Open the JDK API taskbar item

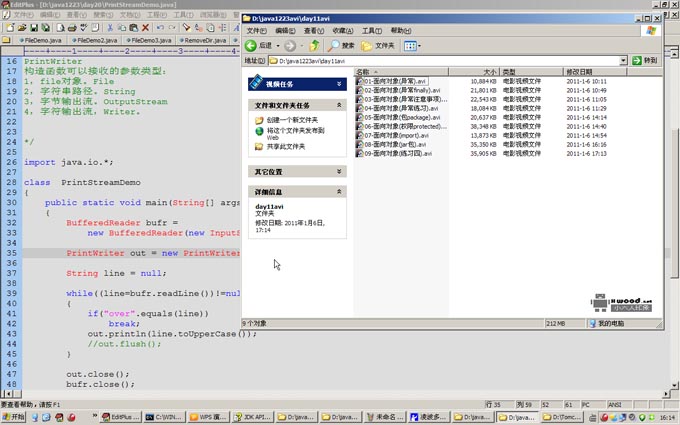[x=253, y=417]
